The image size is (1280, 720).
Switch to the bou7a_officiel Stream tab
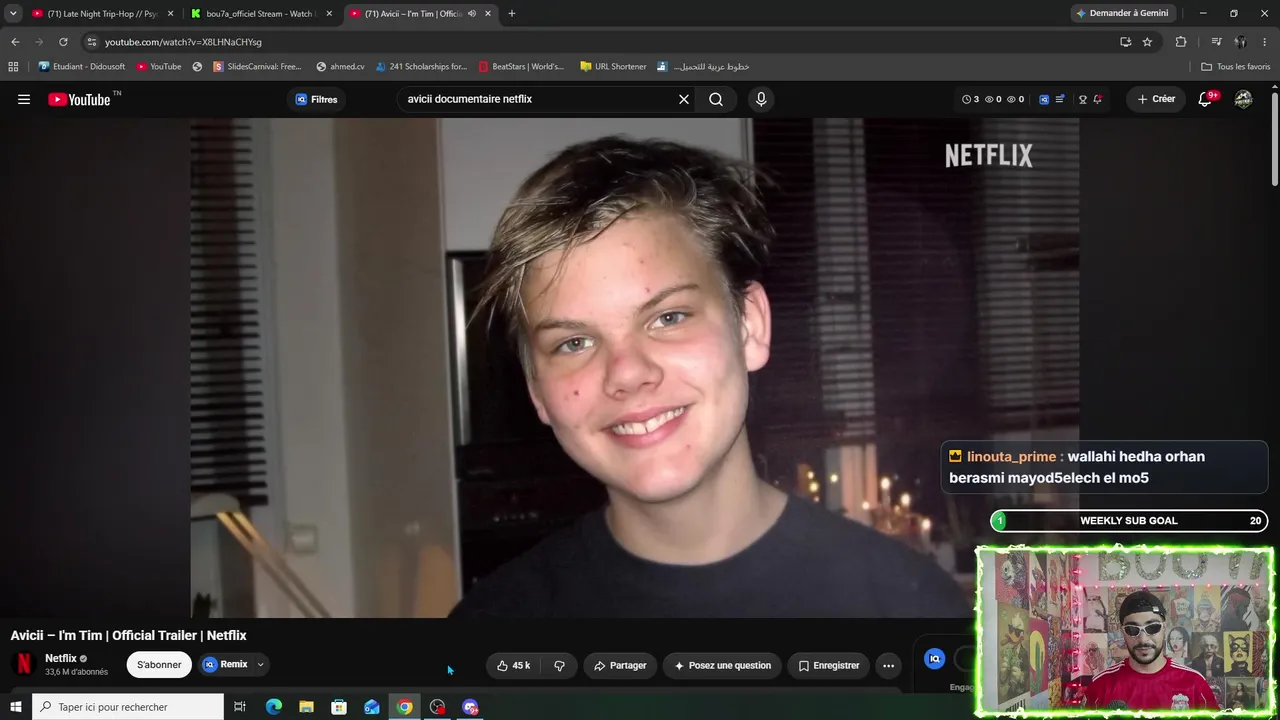261,13
